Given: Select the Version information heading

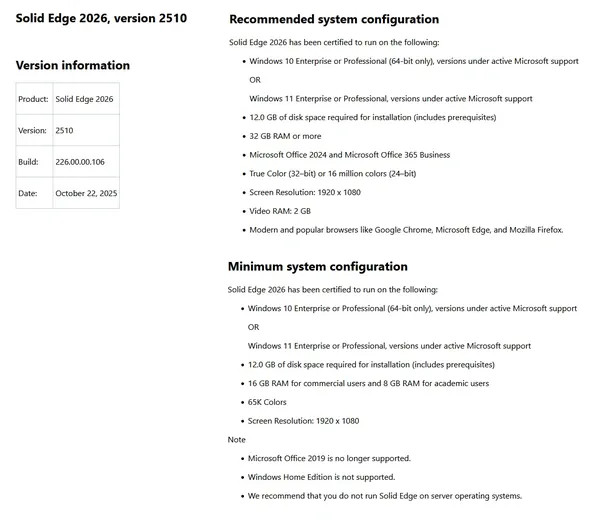Looking at the screenshot, I should click(x=73, y=65).
